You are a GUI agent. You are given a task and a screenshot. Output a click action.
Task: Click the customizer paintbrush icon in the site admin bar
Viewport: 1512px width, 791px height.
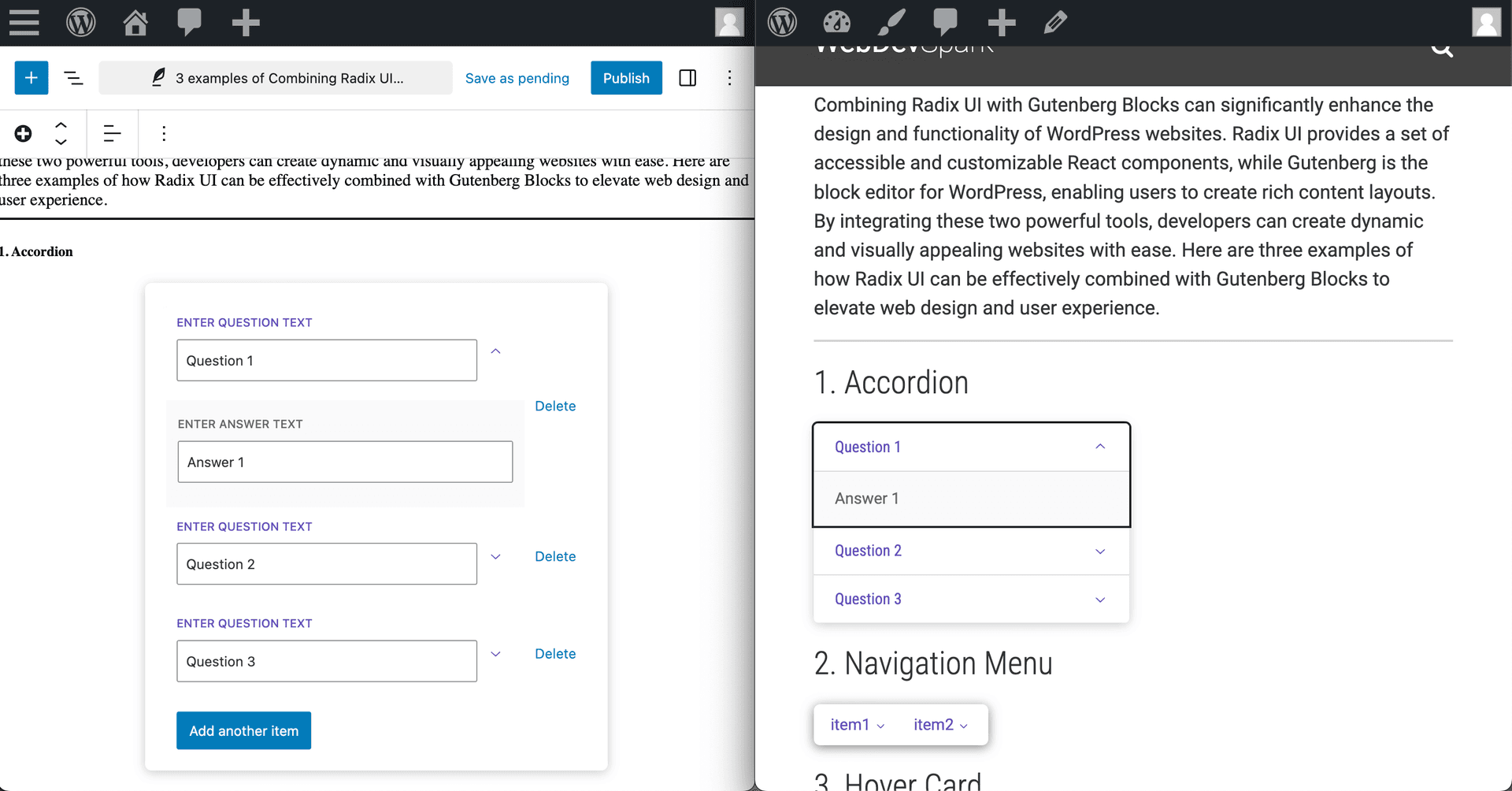[891, 22]
